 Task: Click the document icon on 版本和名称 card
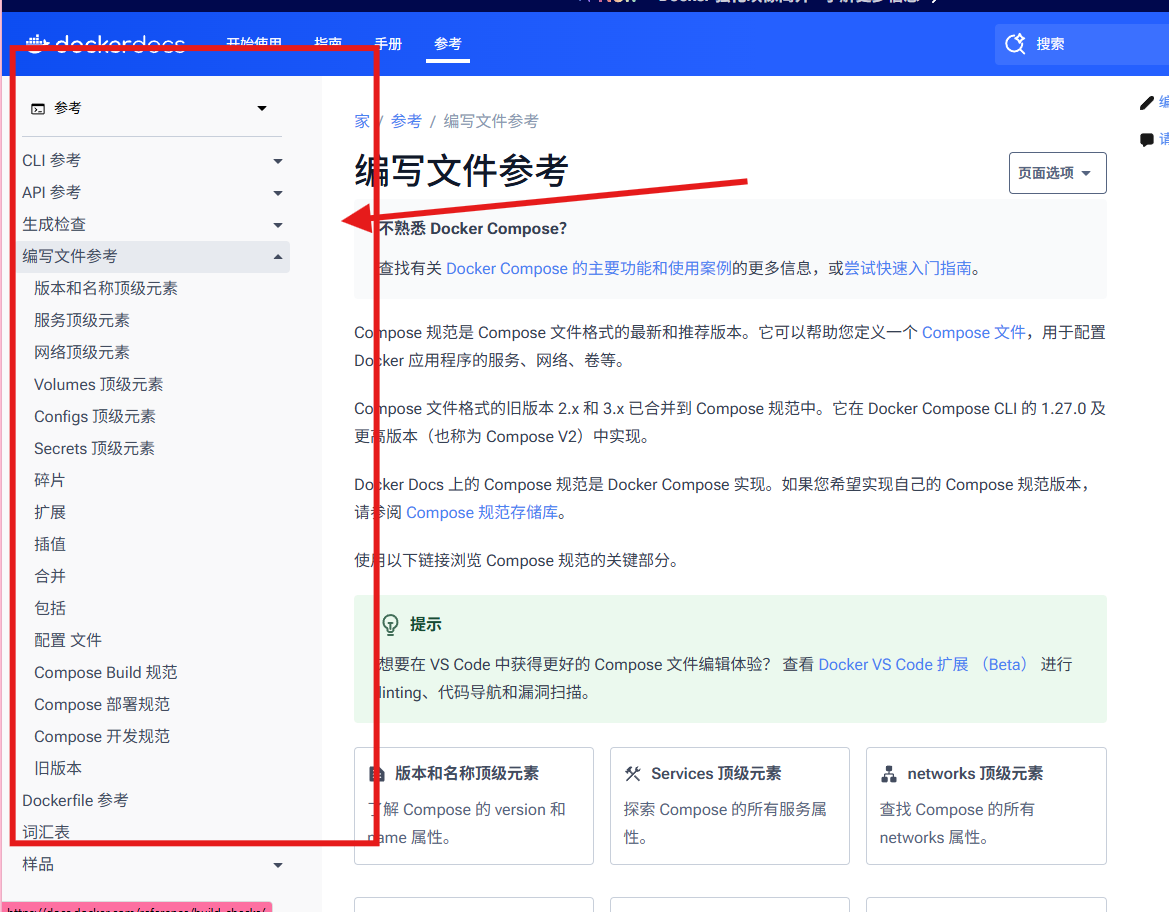tap(377, 774)
